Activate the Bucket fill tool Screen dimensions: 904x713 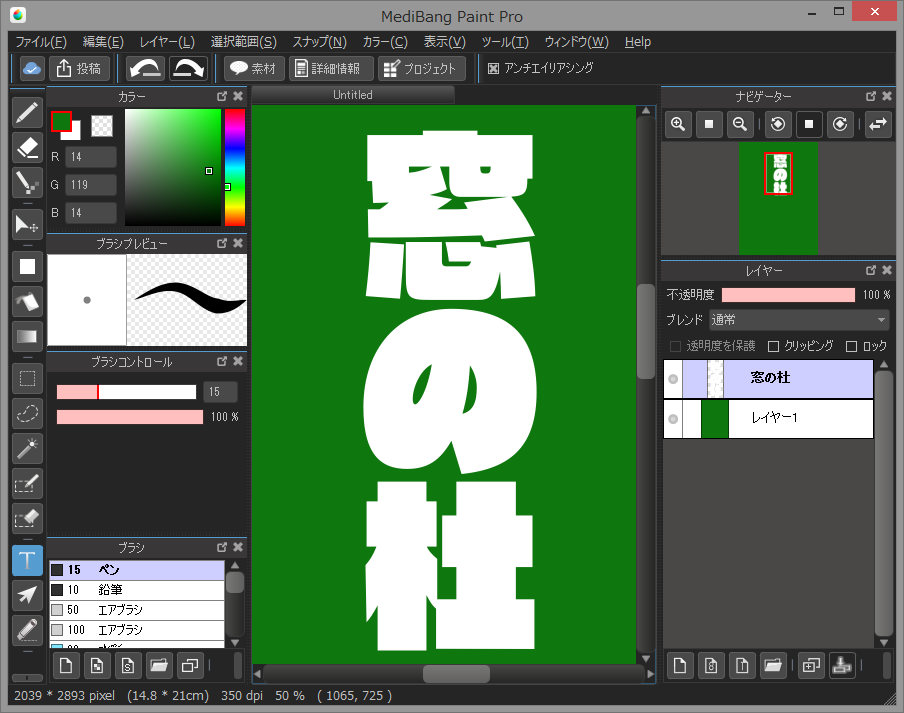pos(27,302)
